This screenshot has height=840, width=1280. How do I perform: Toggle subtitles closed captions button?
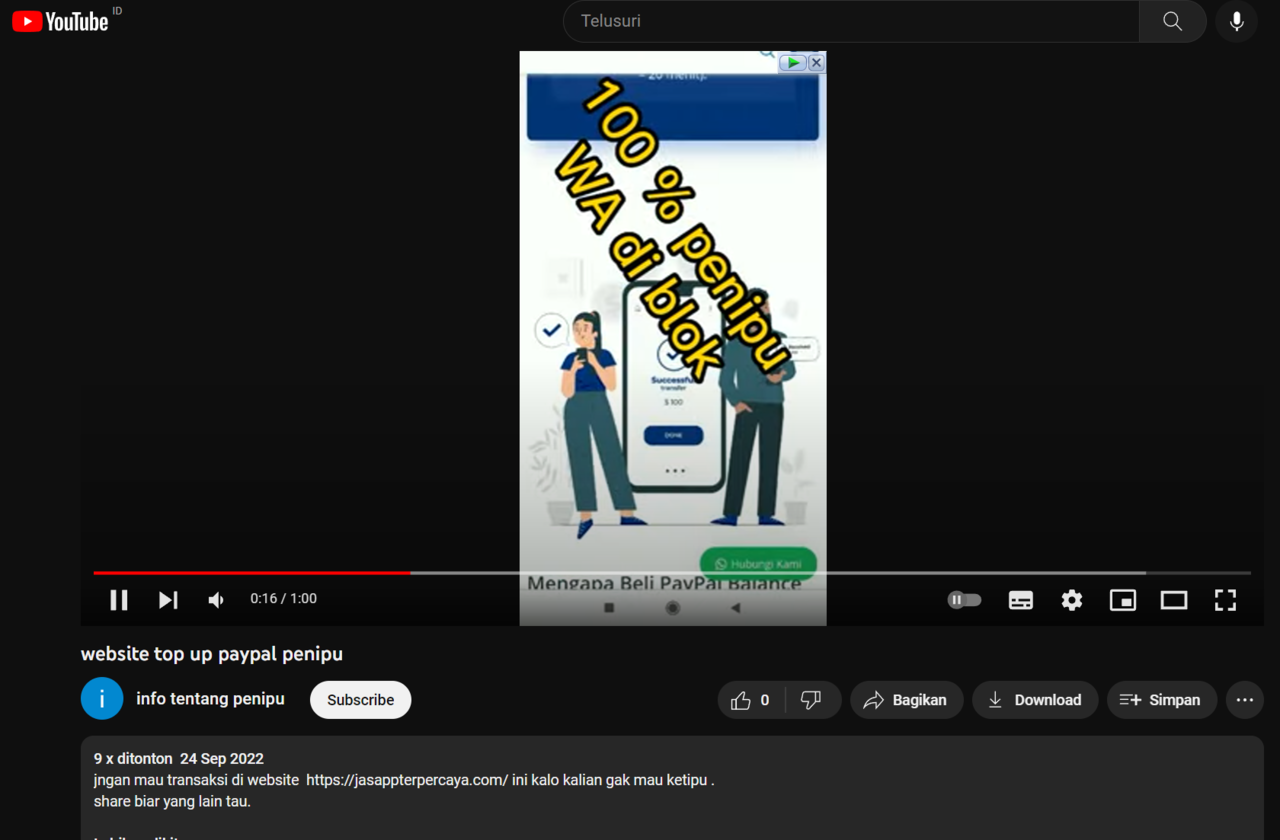point(1021,600)
